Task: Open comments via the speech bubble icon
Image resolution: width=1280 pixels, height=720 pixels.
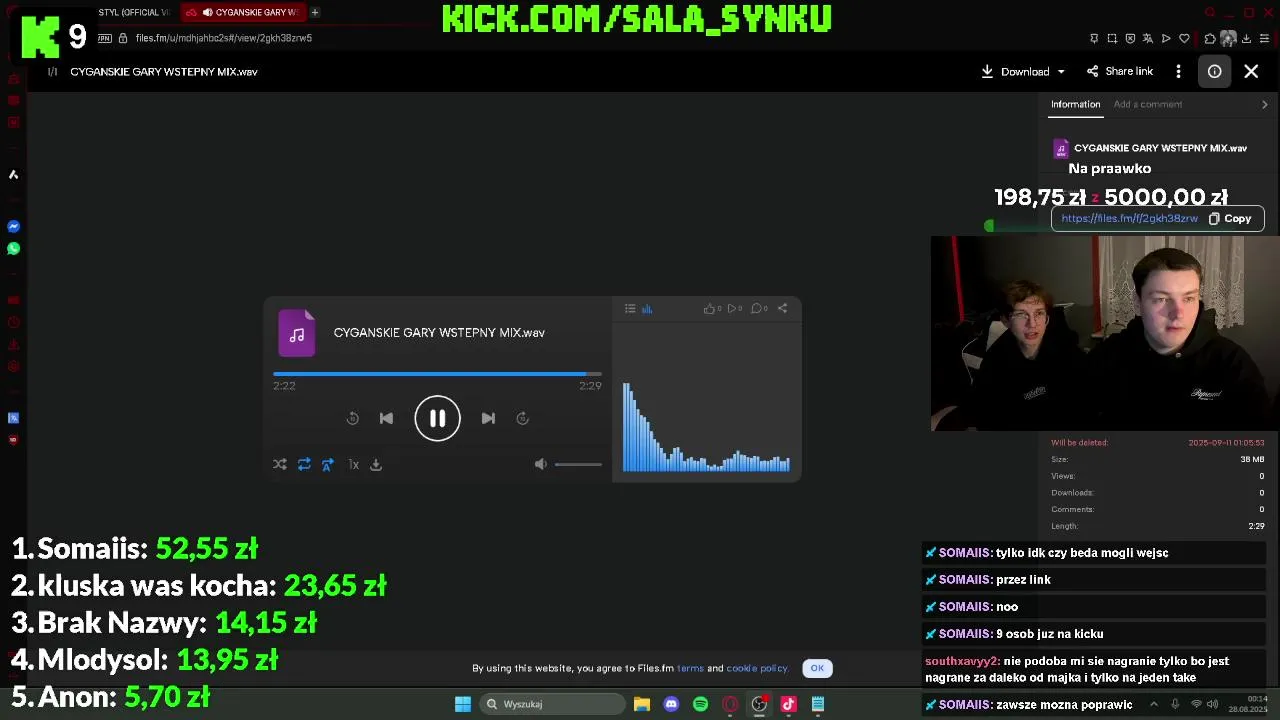Action: [x=759, y=309]
